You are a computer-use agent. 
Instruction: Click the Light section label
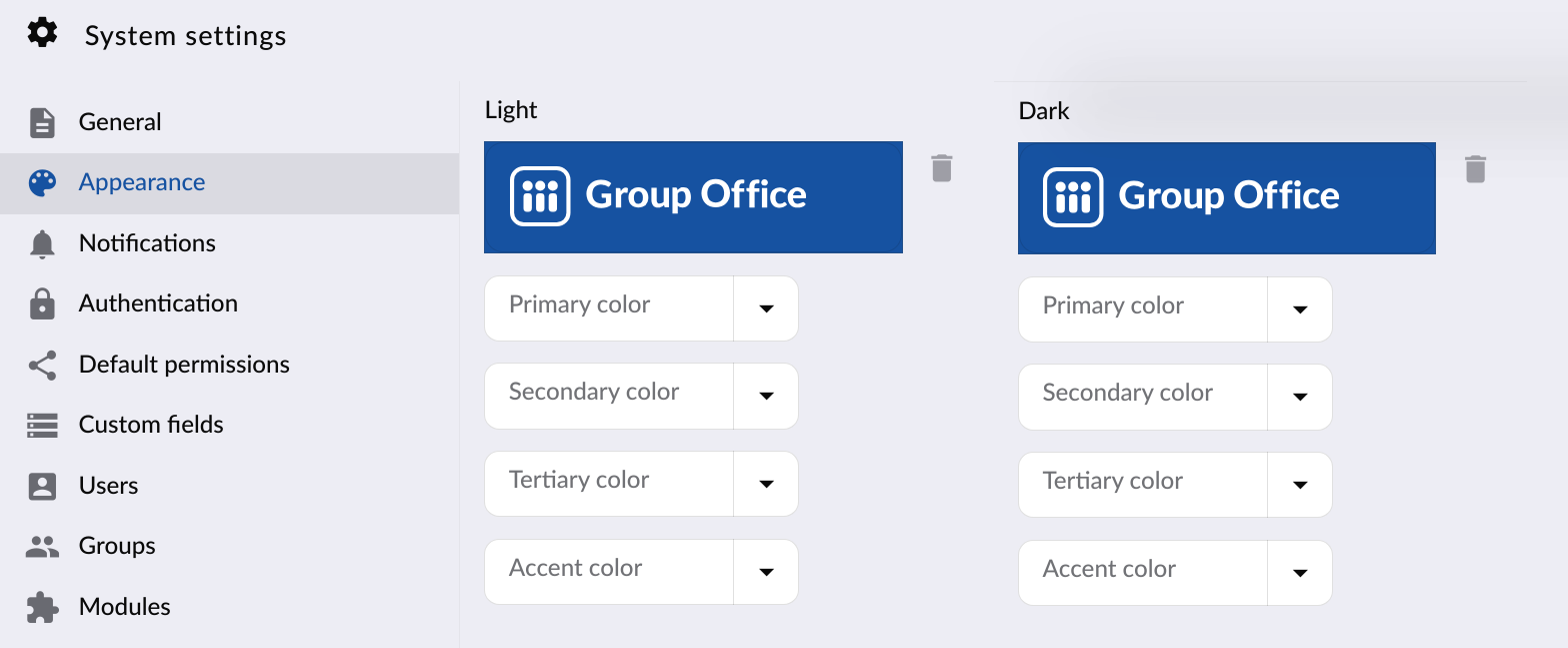[x=511, y=110]
